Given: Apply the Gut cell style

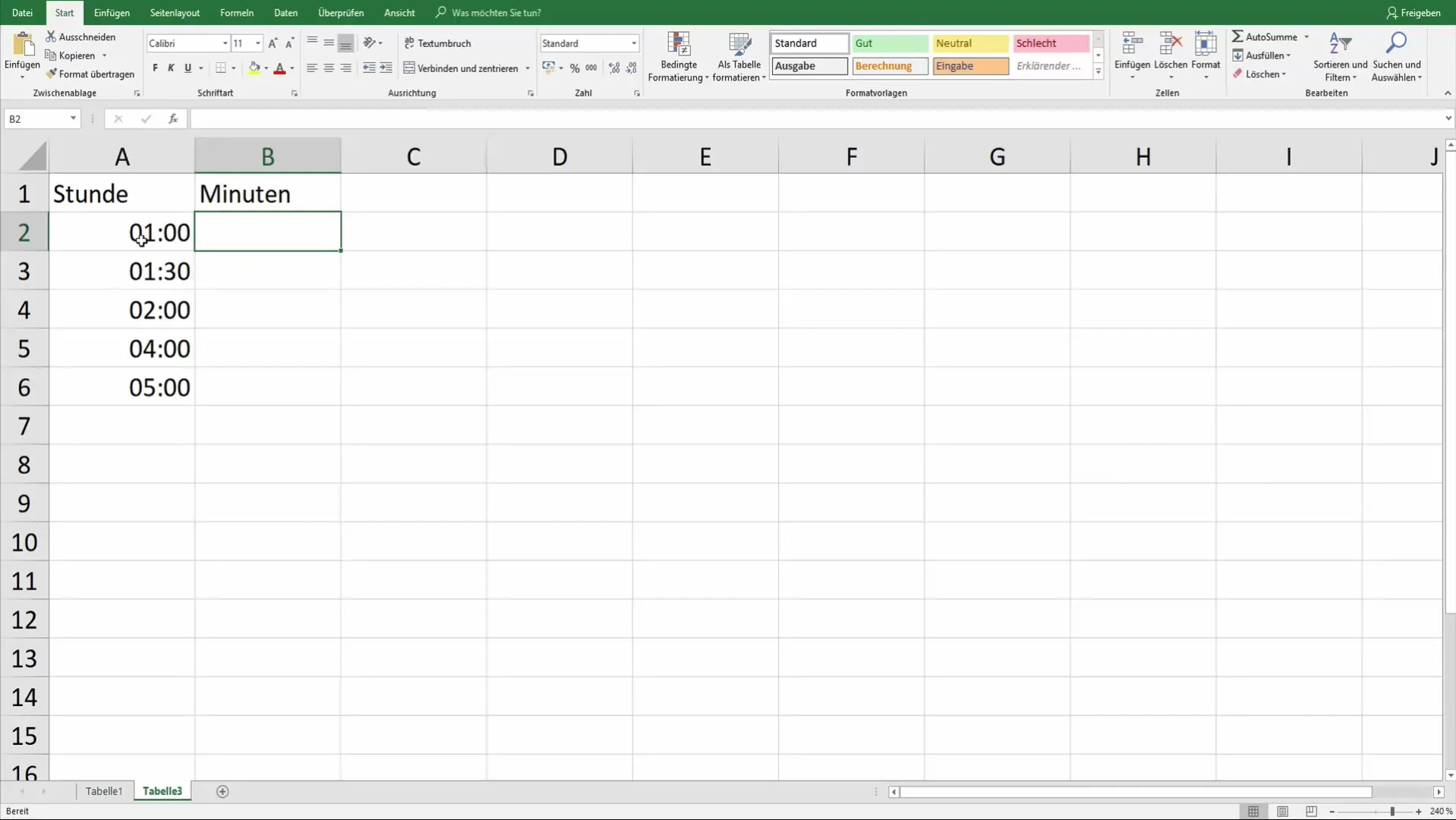Looking at the screenshot, I should tap(890, 43).
